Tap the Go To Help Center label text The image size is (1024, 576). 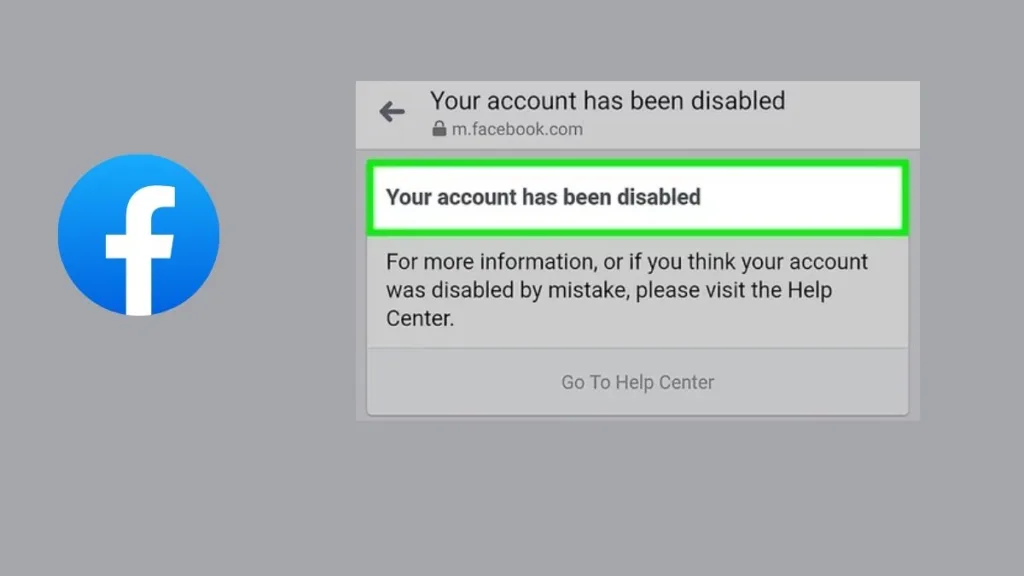(637, 382)
